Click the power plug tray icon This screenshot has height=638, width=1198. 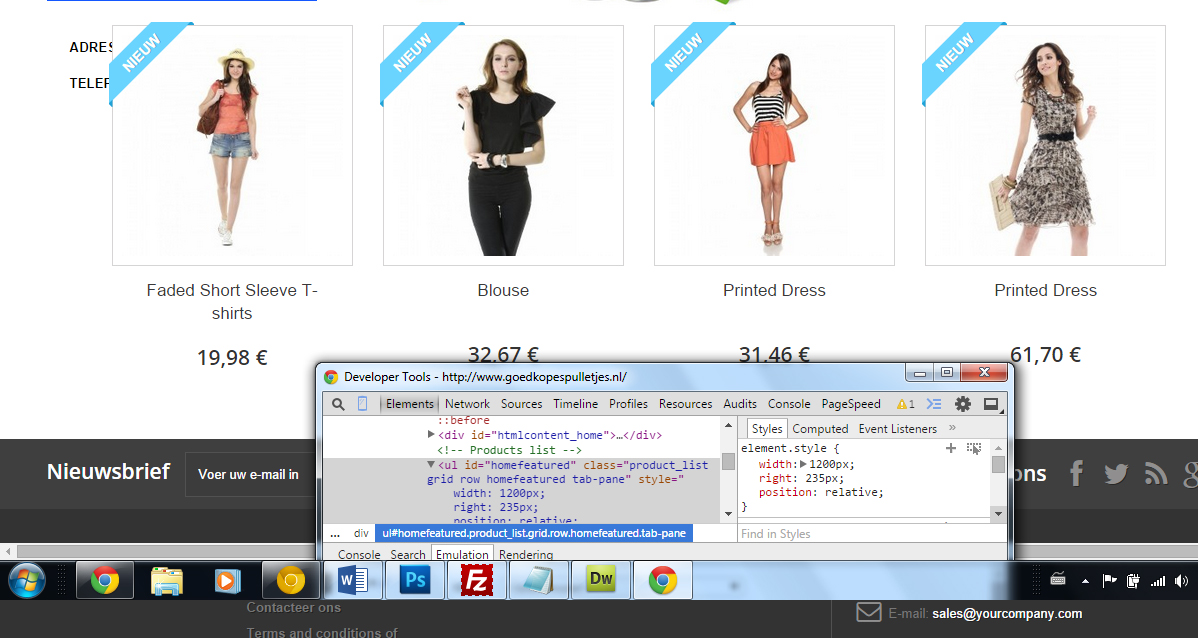click(x=1134, y=581)
